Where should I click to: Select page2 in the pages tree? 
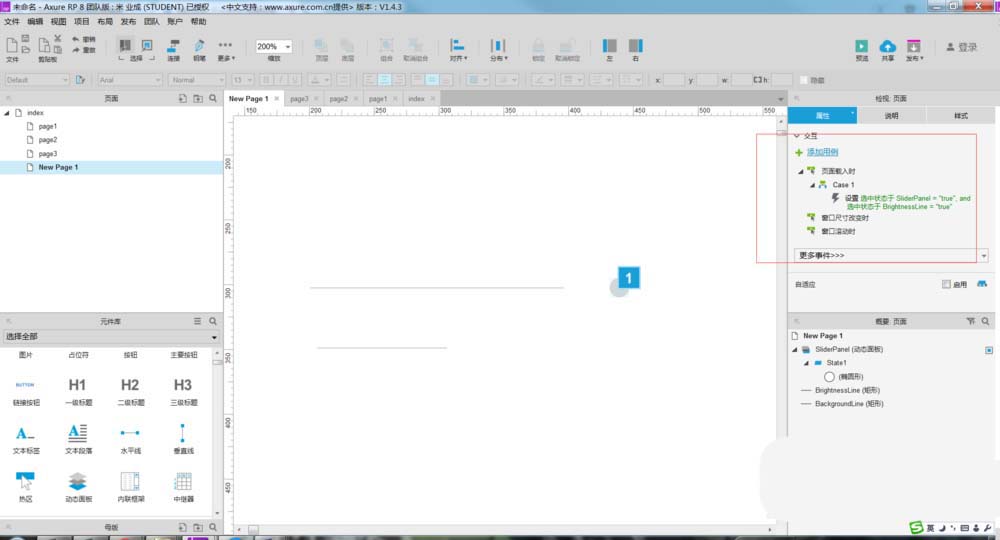click(x=48, y=140)
